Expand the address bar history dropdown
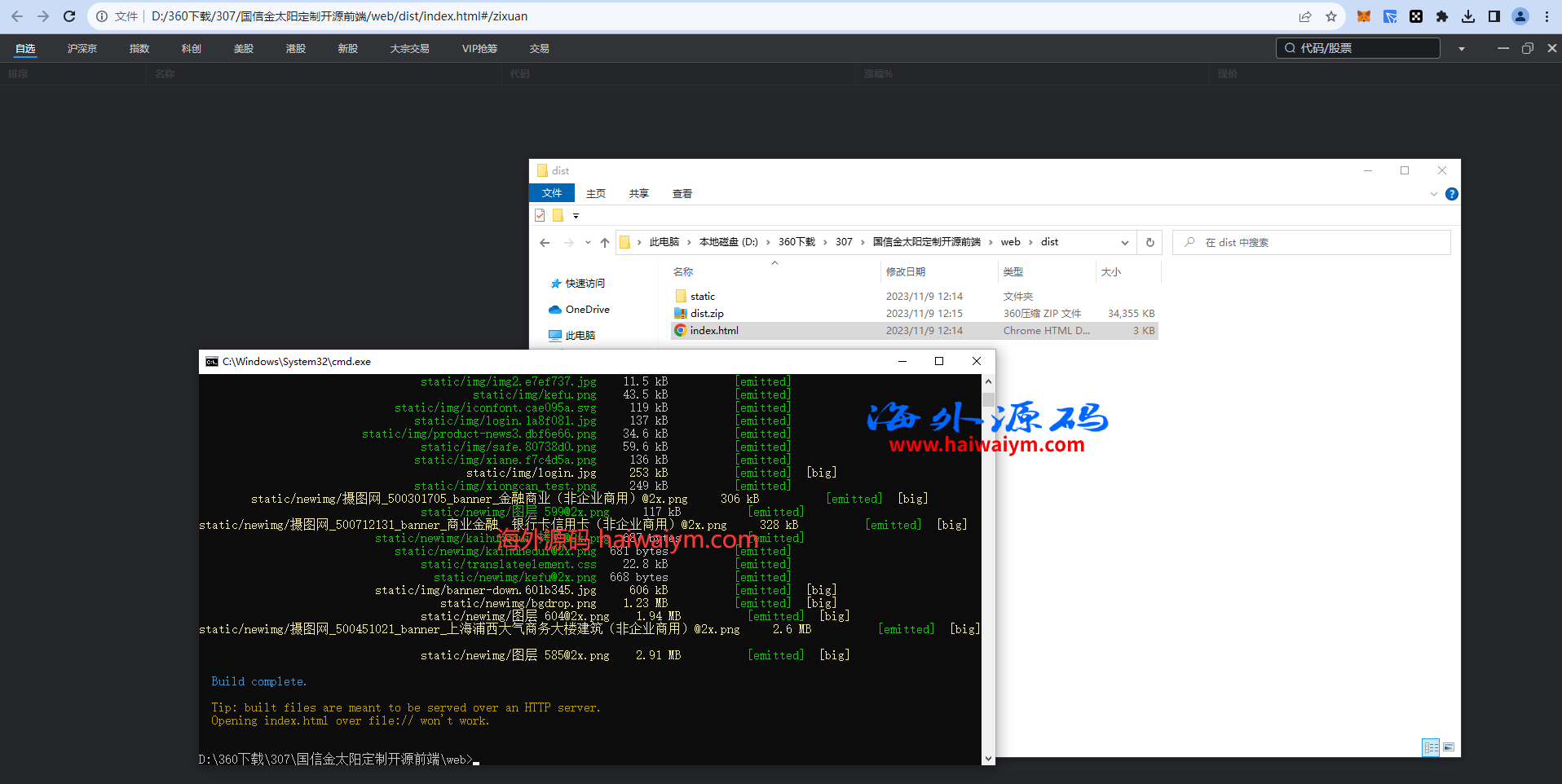 click(x=1125, y=242)
